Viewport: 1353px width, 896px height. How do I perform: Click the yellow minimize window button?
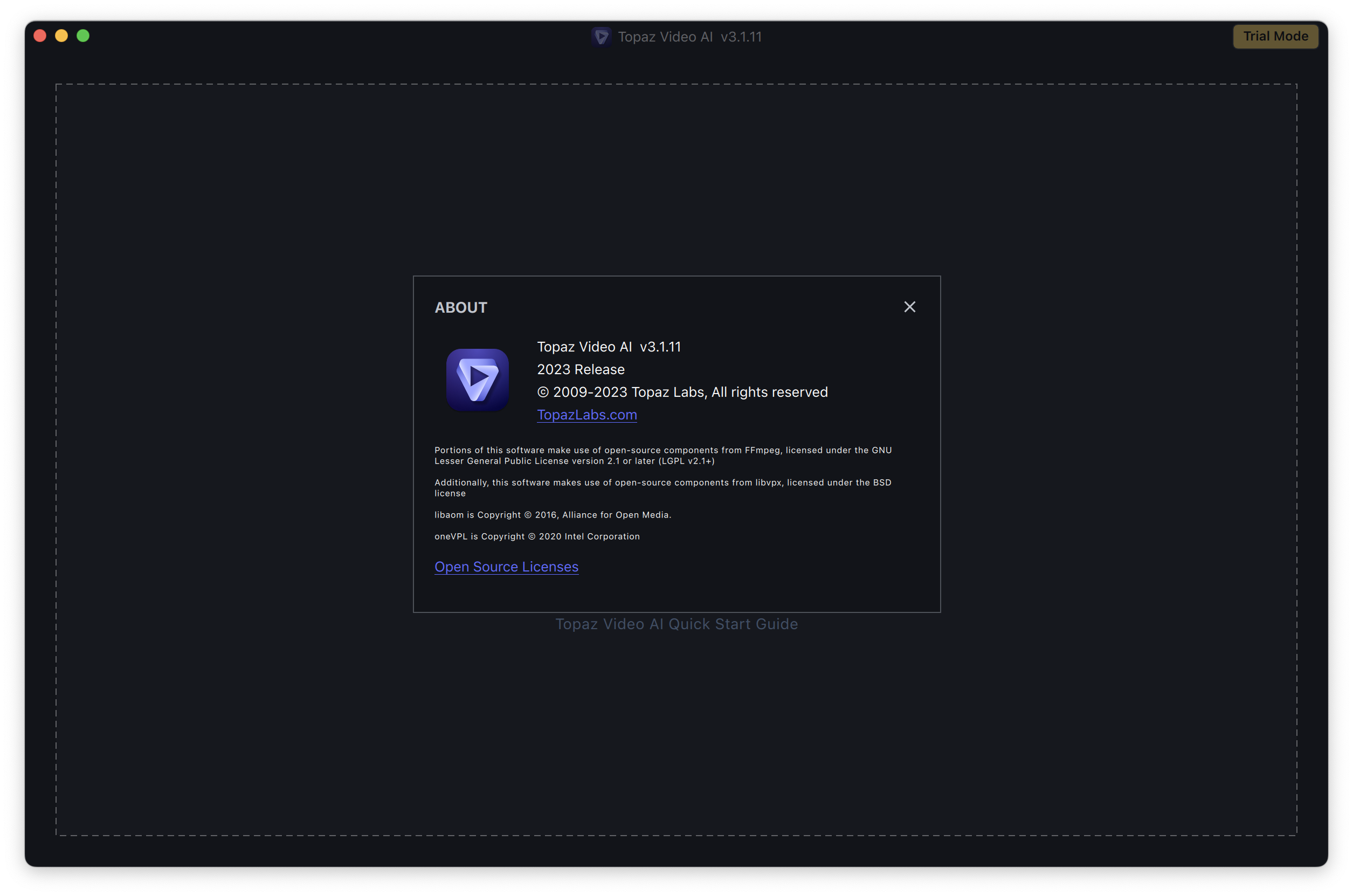(x=61, y=36)
